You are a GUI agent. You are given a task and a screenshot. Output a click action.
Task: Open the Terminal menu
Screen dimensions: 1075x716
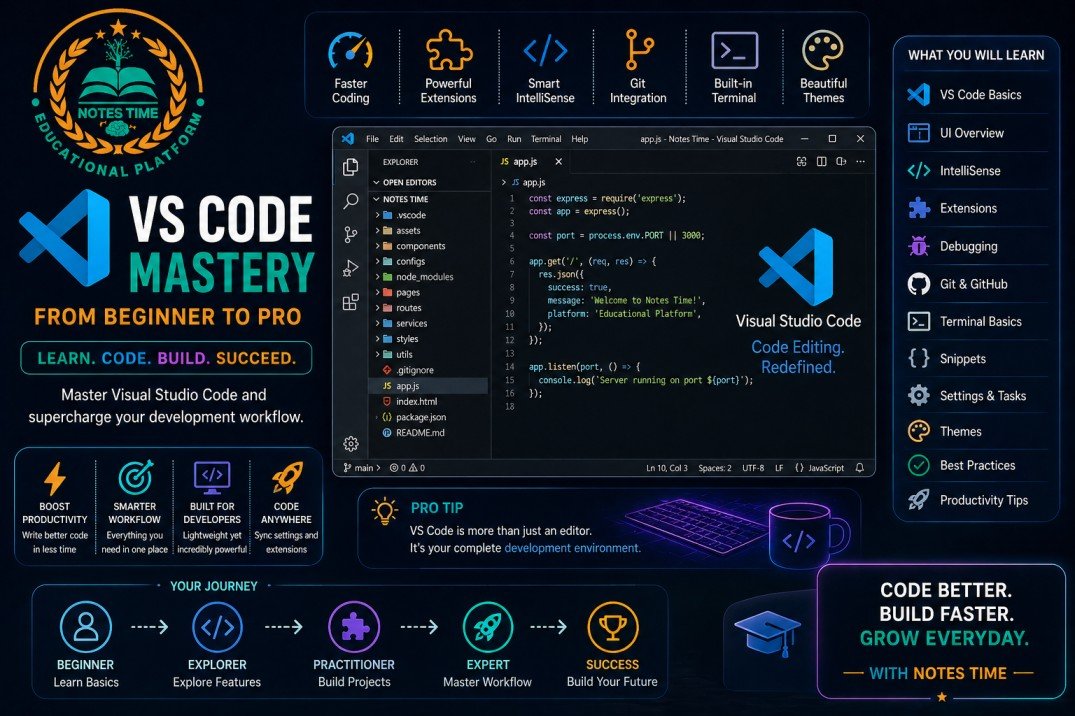545,138
